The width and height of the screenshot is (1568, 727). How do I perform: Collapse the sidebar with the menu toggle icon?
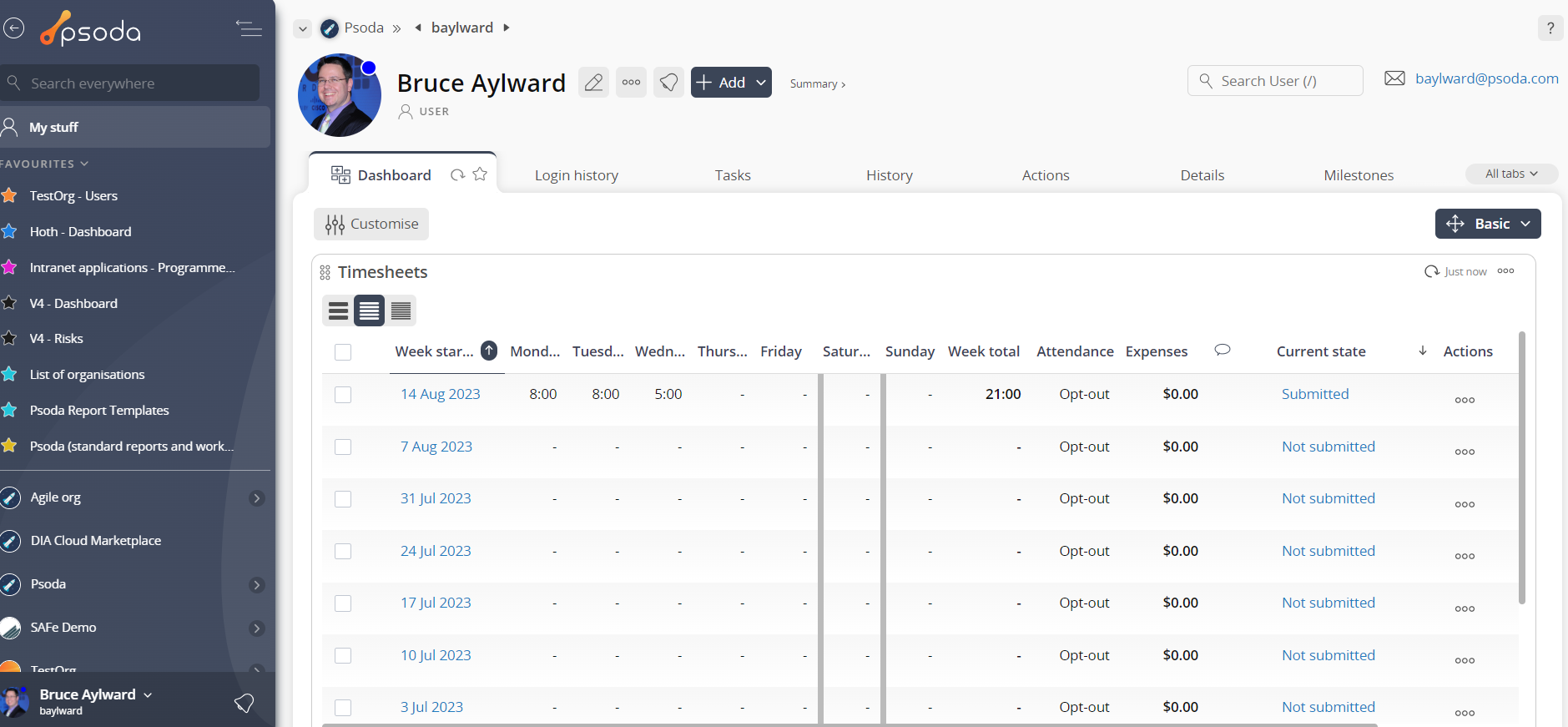coord(249,28)
